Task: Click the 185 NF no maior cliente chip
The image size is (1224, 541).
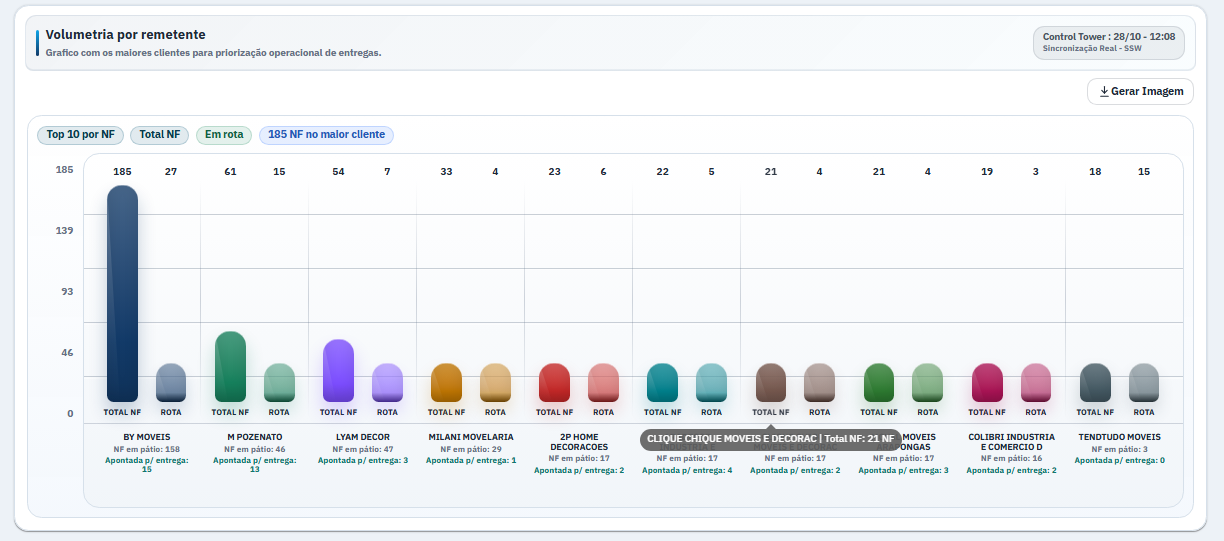Action: 326,134
